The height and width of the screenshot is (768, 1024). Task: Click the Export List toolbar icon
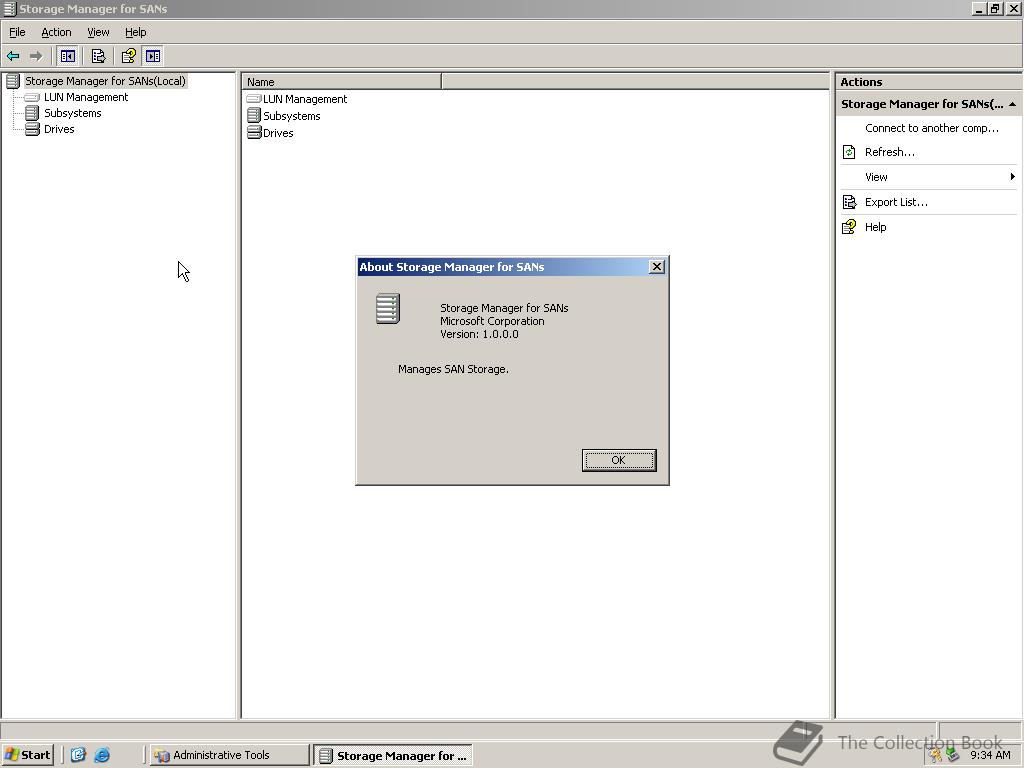98,56
